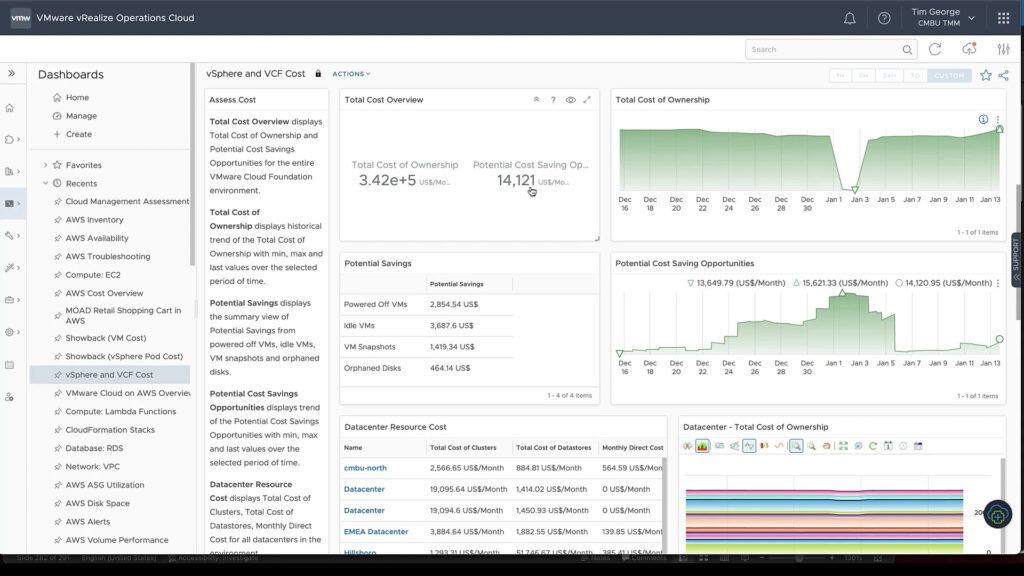
Task: Open help for Total Cost Overview widget
Action: [x=553, y=100]
